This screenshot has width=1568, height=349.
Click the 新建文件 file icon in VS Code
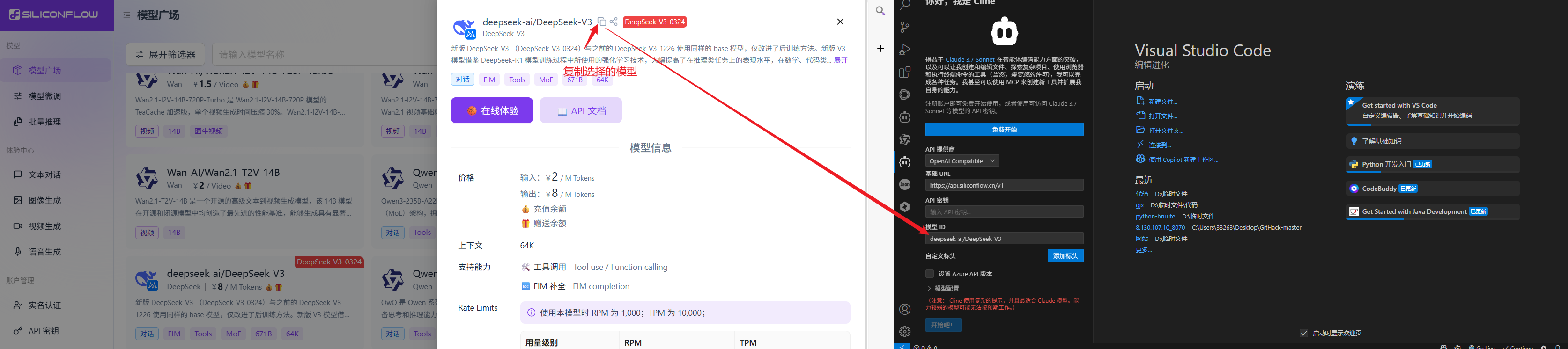click(1140, 101)
